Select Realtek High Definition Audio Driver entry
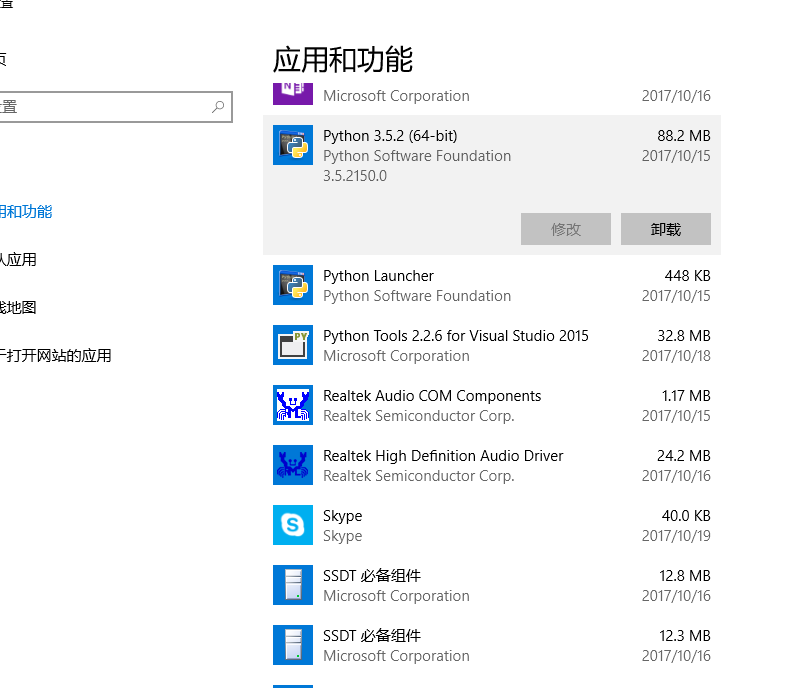Screen dimensions: 807x688 (x=492, y=465)
